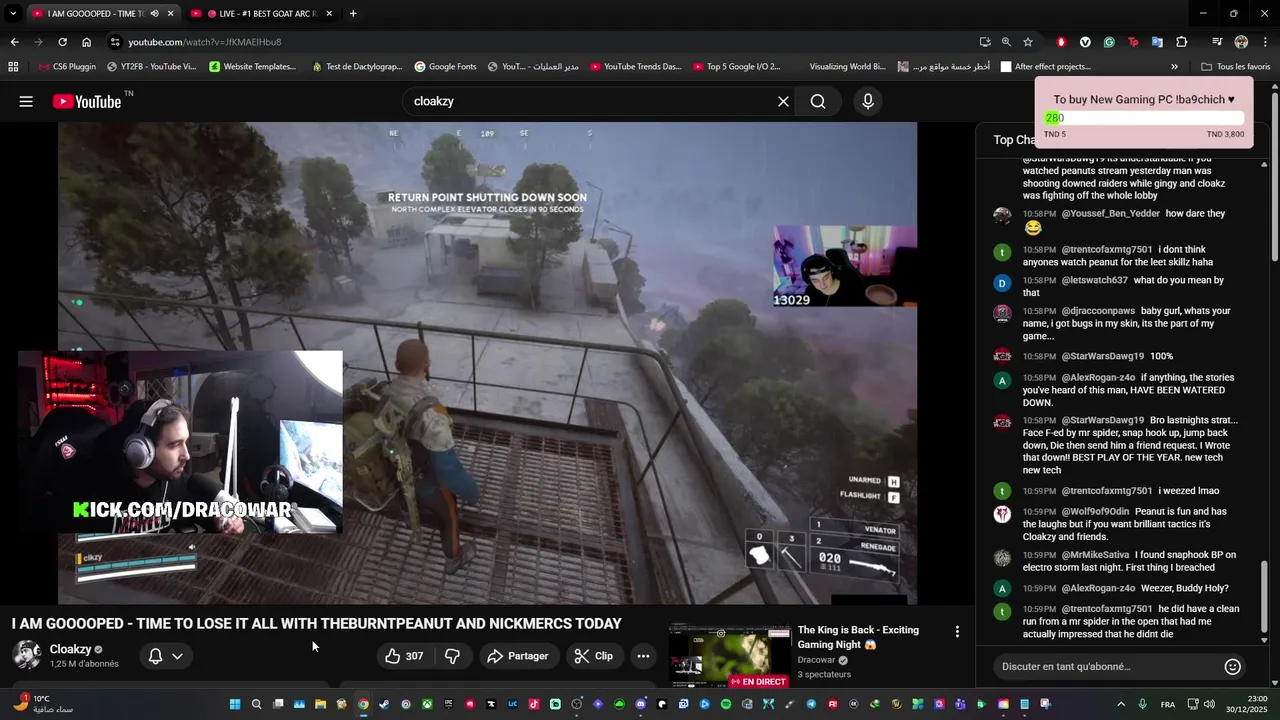The height and width of the screenshot is (720, 1280).
Task: Open the Website Templates bookmark
Action: coord(253,67)
